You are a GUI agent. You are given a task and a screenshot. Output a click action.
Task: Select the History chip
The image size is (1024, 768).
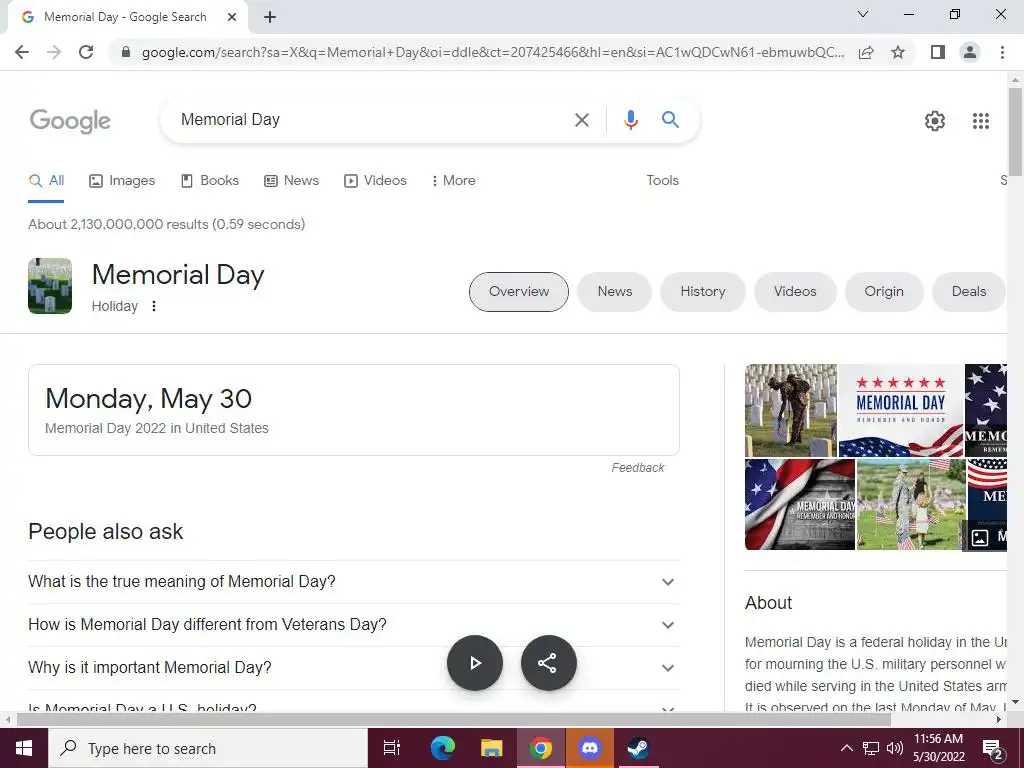click(703, 292)
